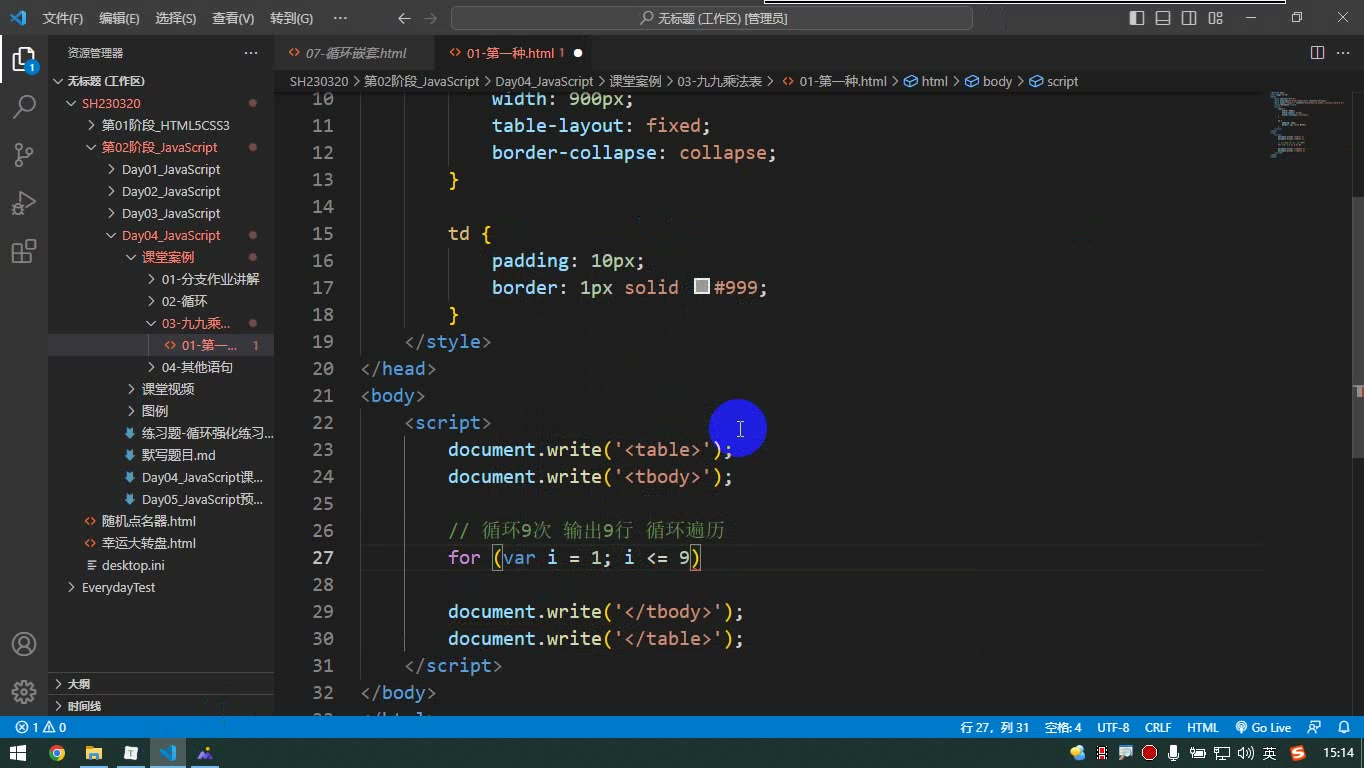Screen dimensions: 1364x768
Task: Open color picker for #999 swatch
Action: click(x=702, y=287)
